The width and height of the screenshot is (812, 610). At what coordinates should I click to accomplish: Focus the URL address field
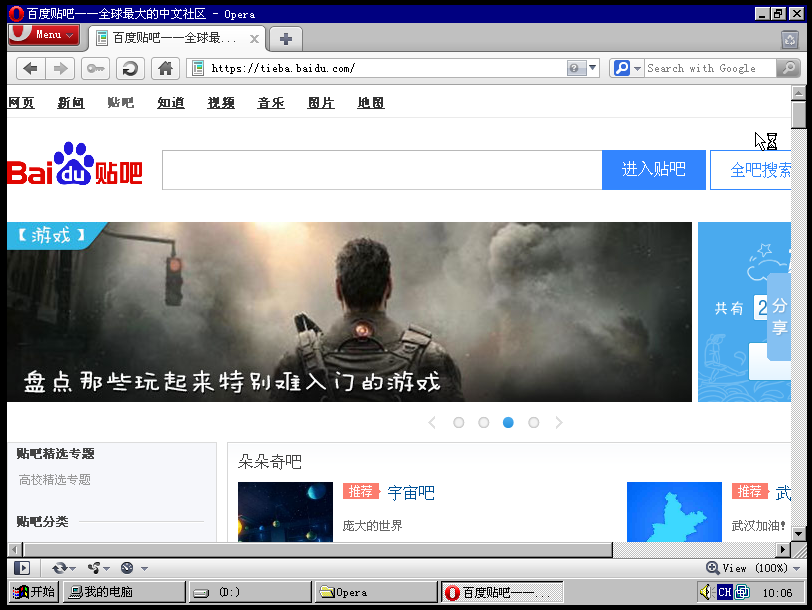[387, 68]
